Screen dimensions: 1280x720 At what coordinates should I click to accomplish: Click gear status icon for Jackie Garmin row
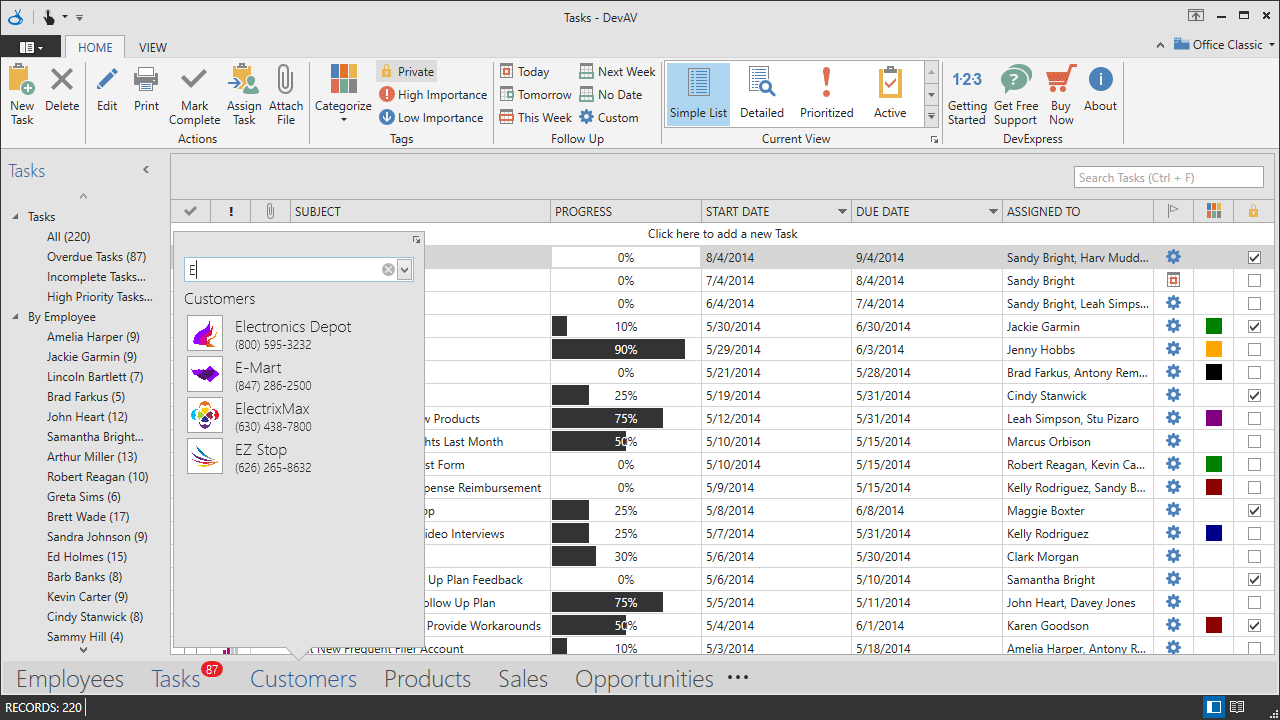(x=1174, y=326)
